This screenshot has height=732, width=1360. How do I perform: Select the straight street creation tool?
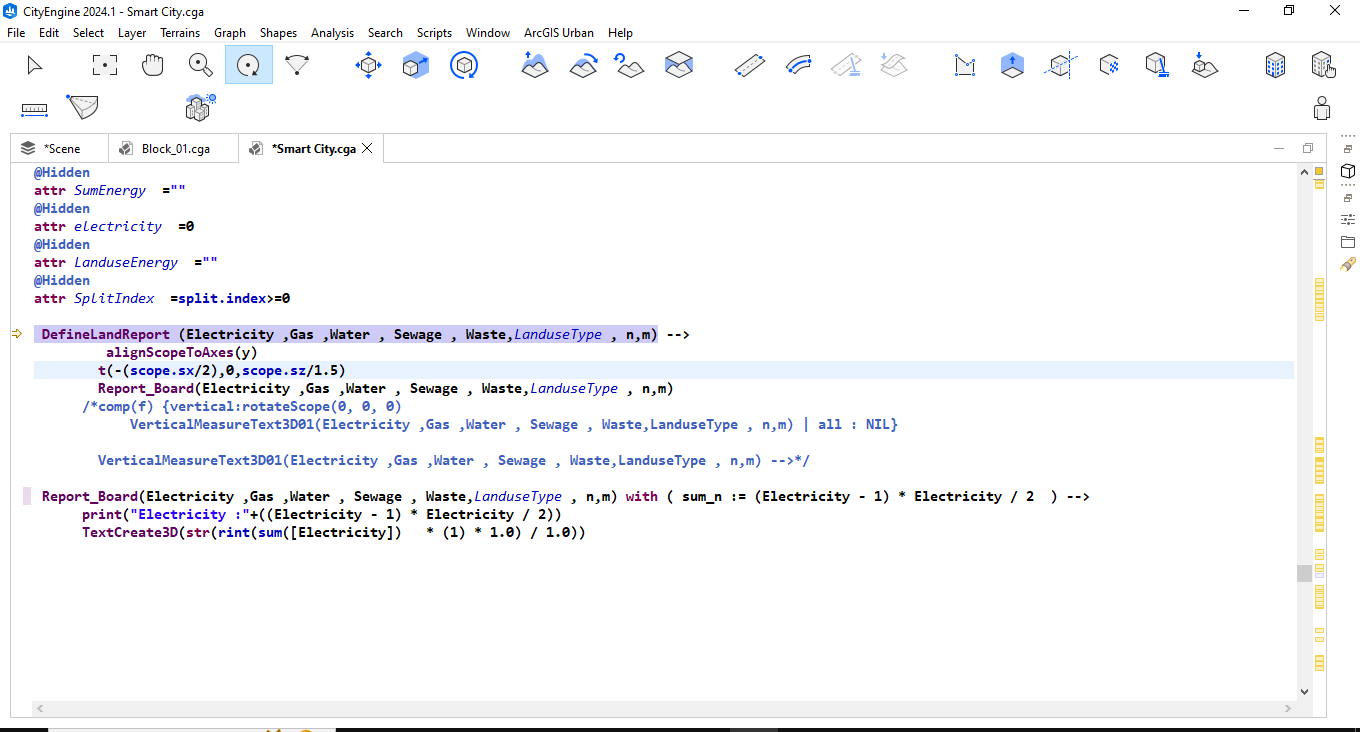tap(749, 65)
